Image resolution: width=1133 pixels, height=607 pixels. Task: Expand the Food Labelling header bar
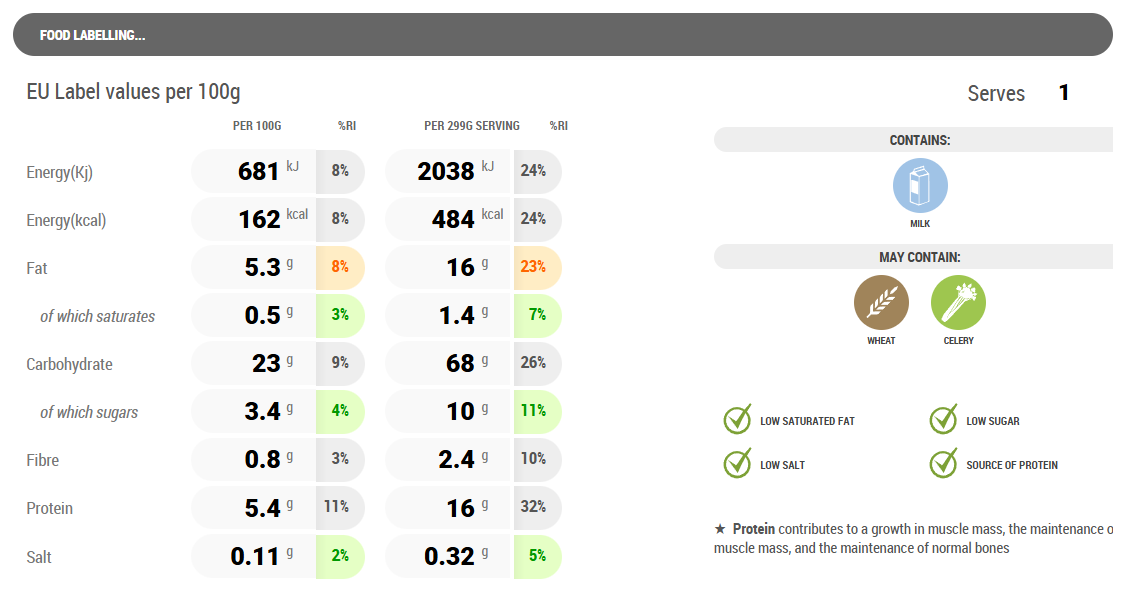pos(562,35)
